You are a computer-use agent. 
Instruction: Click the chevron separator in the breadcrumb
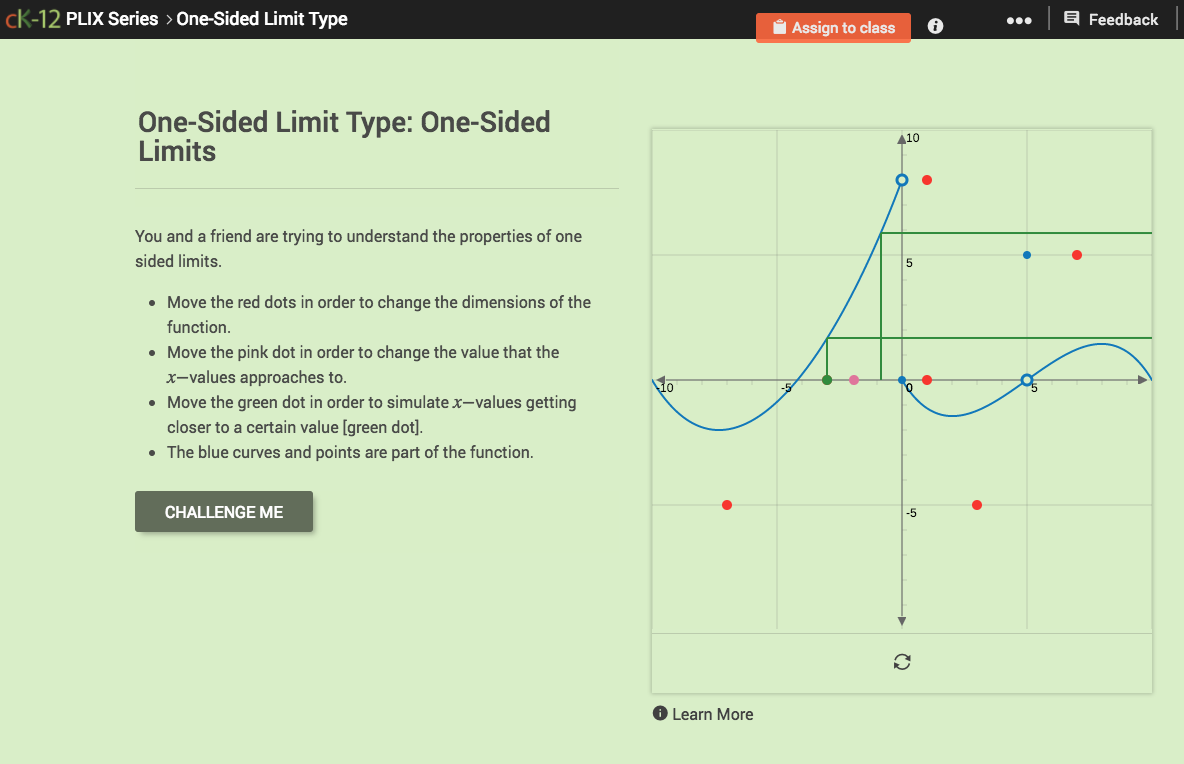168,18
